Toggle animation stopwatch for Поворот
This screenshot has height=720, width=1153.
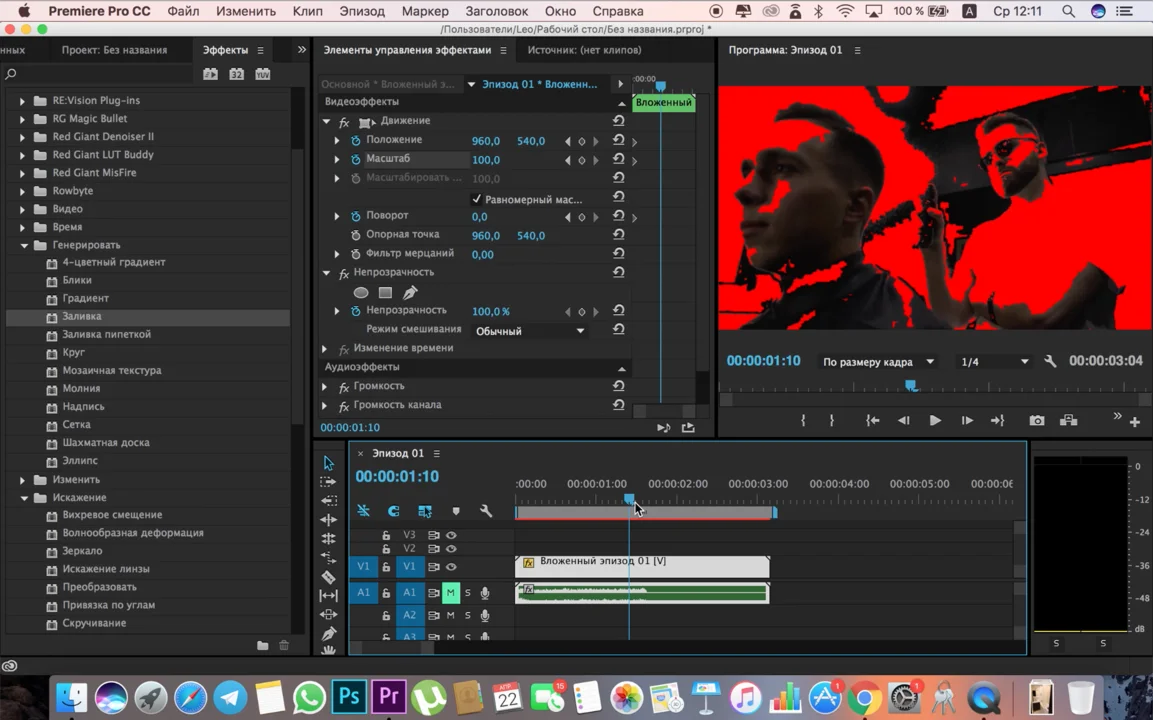pyautogui.click(x=356, y=215)
